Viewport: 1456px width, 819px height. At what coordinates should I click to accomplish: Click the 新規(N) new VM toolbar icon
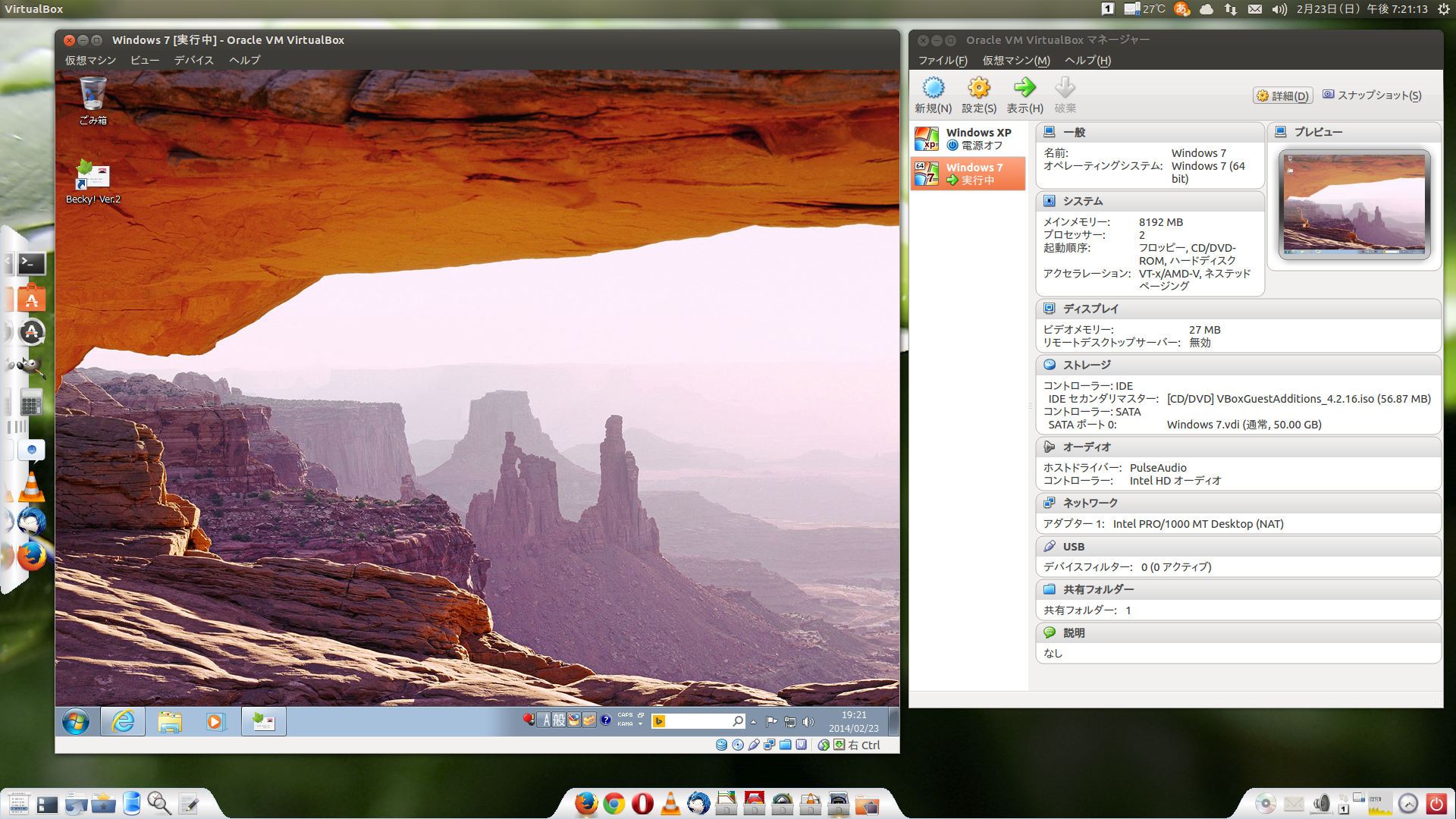(x=933, y=96)
